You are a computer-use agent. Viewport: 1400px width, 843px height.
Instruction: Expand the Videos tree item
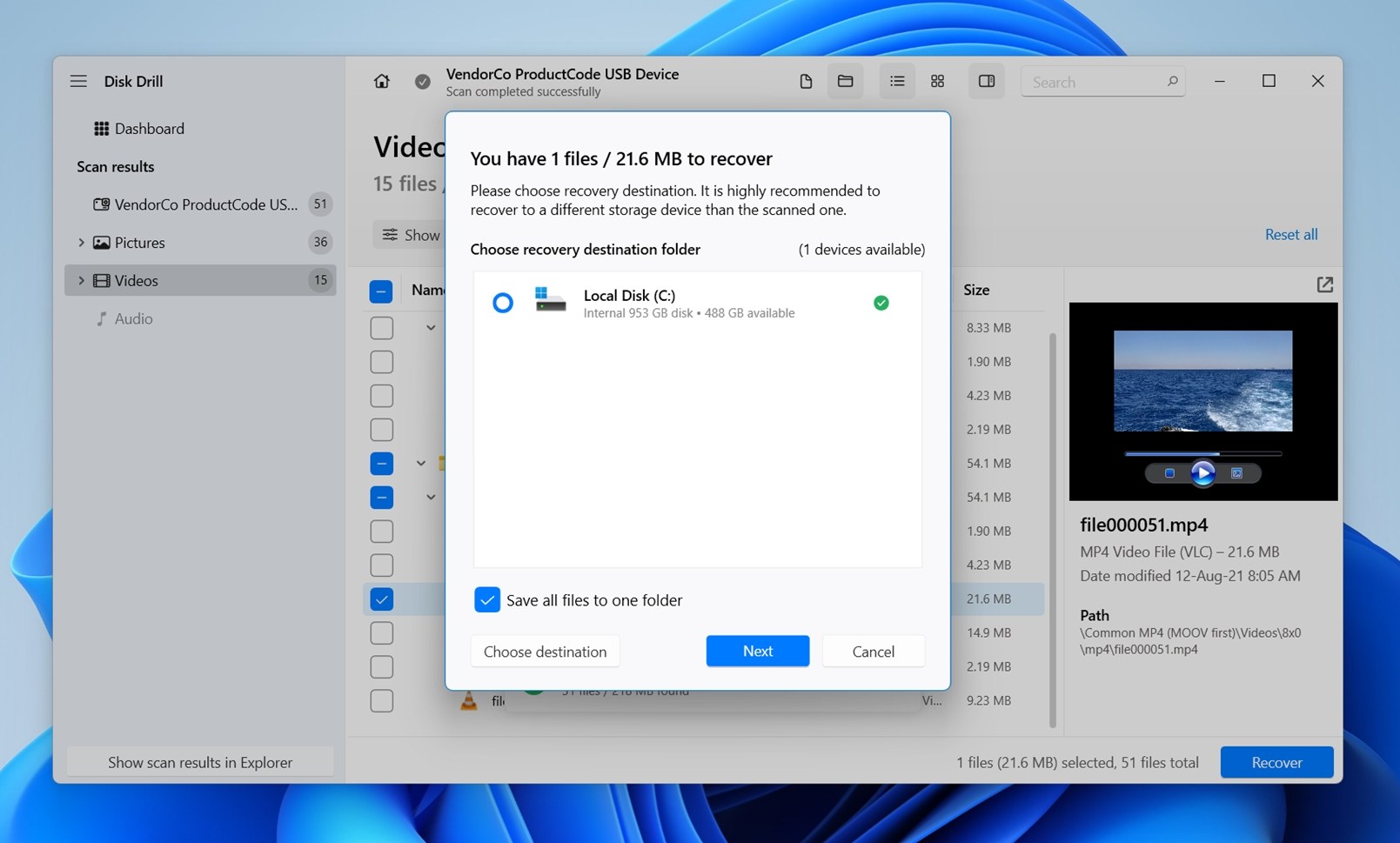(81, 280)
